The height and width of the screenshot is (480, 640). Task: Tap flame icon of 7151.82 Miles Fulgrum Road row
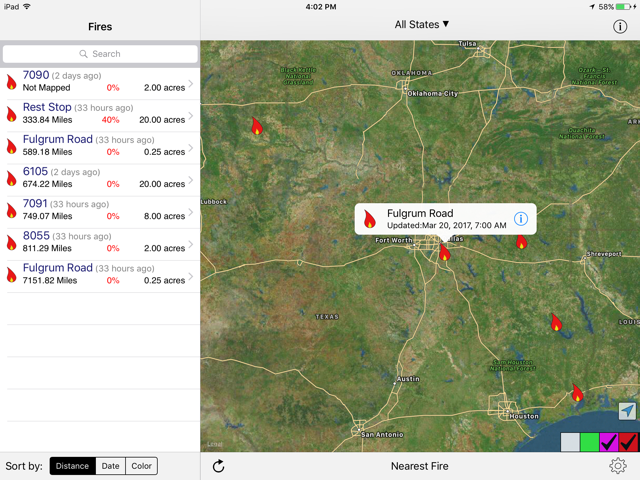11,275
